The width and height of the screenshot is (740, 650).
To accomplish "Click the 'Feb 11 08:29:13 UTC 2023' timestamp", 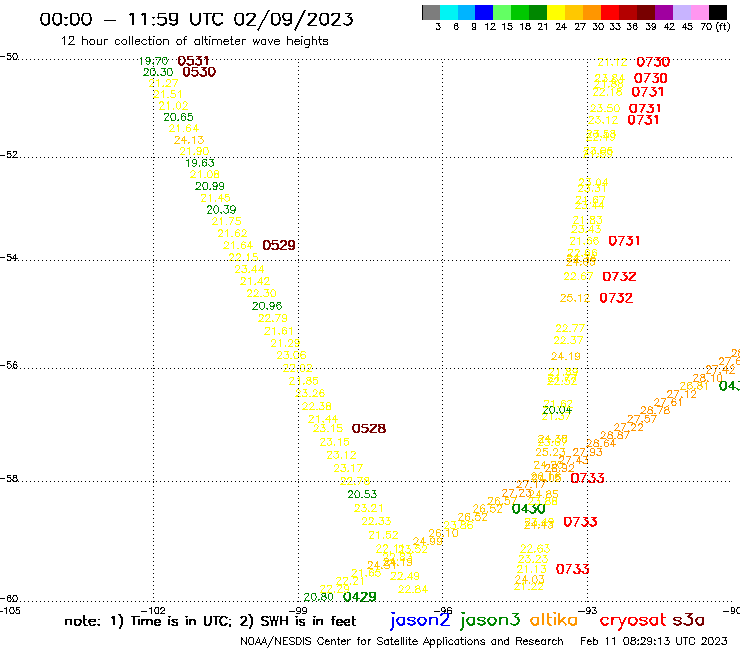I will [654, 642].
